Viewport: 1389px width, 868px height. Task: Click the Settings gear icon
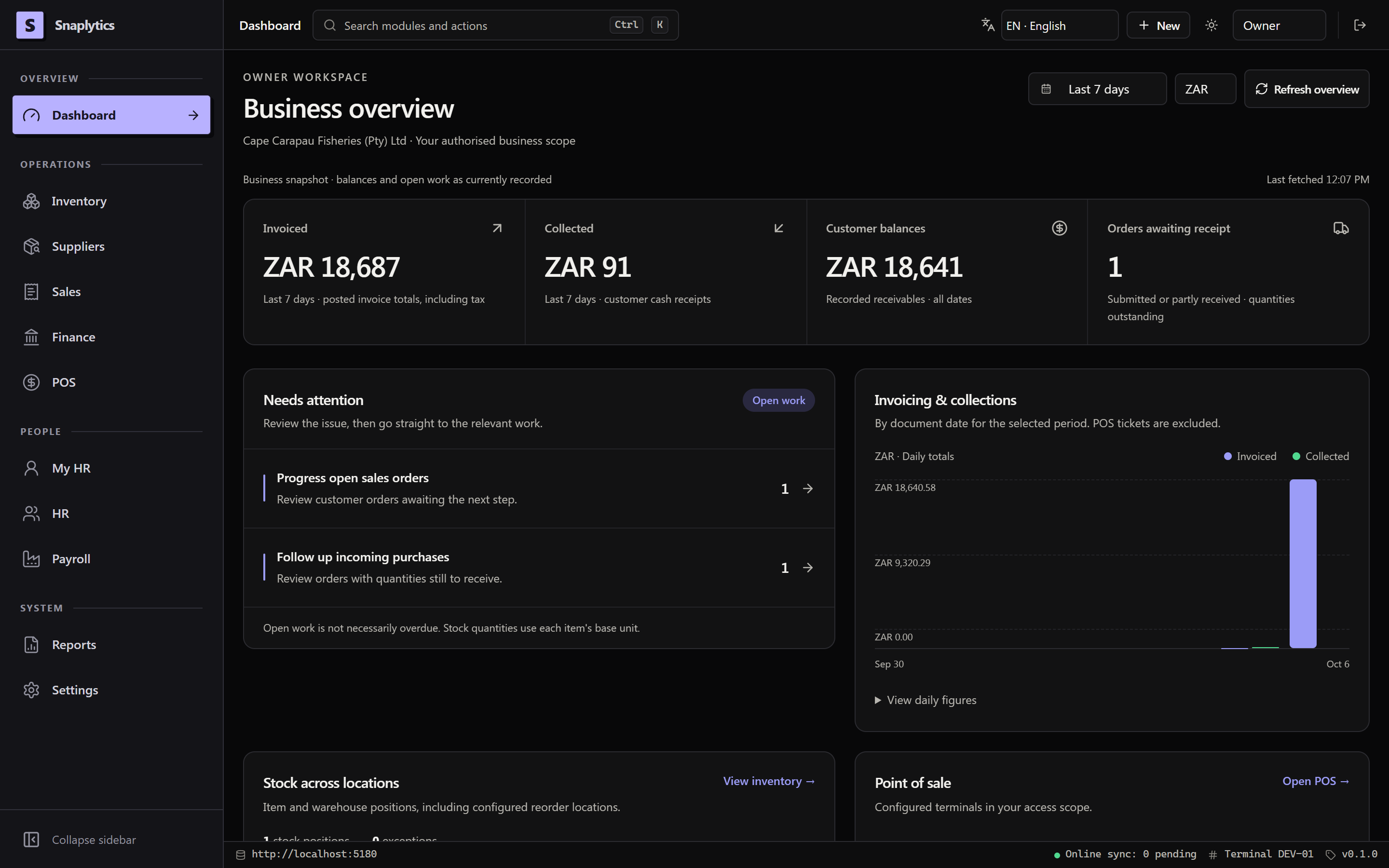pyautogui.click(x=31, y=690)
